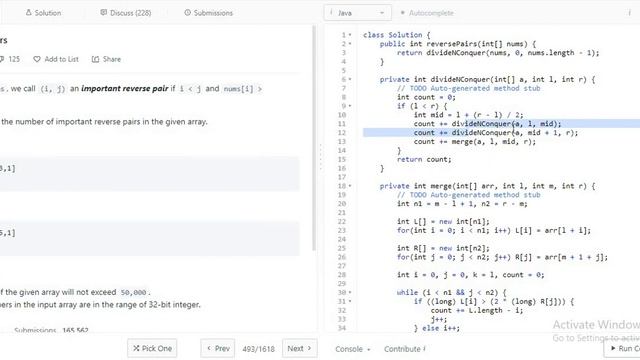Open the Submissions tab

tap(209, 13)
